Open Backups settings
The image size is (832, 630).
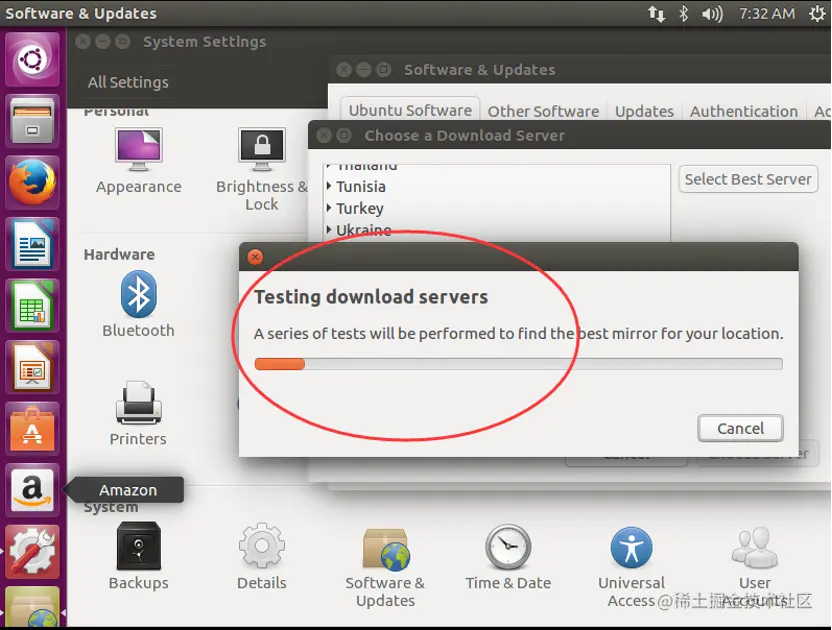(138, 556)
